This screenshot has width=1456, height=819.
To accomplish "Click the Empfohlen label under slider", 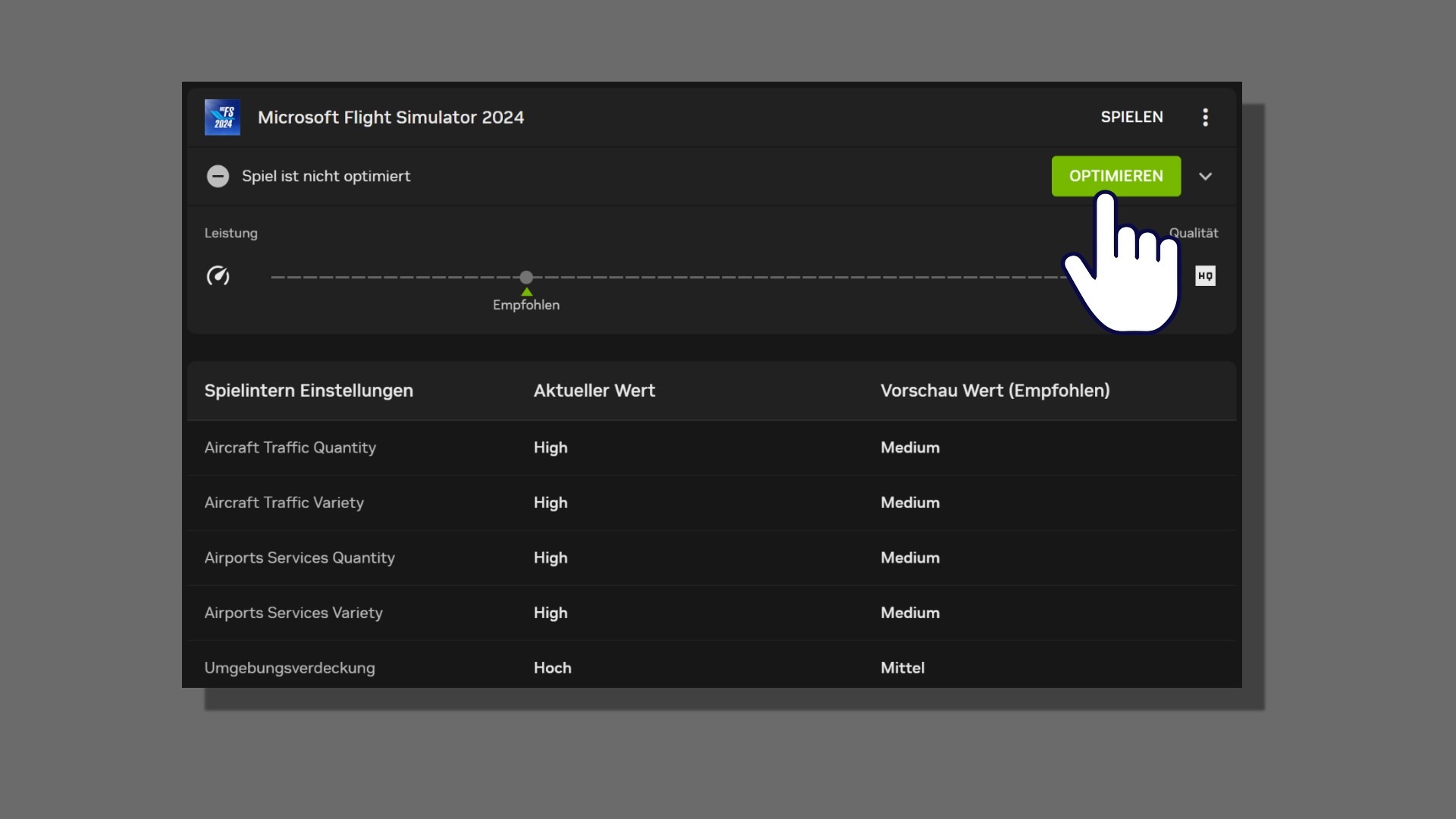I will [x=526, y=305].
